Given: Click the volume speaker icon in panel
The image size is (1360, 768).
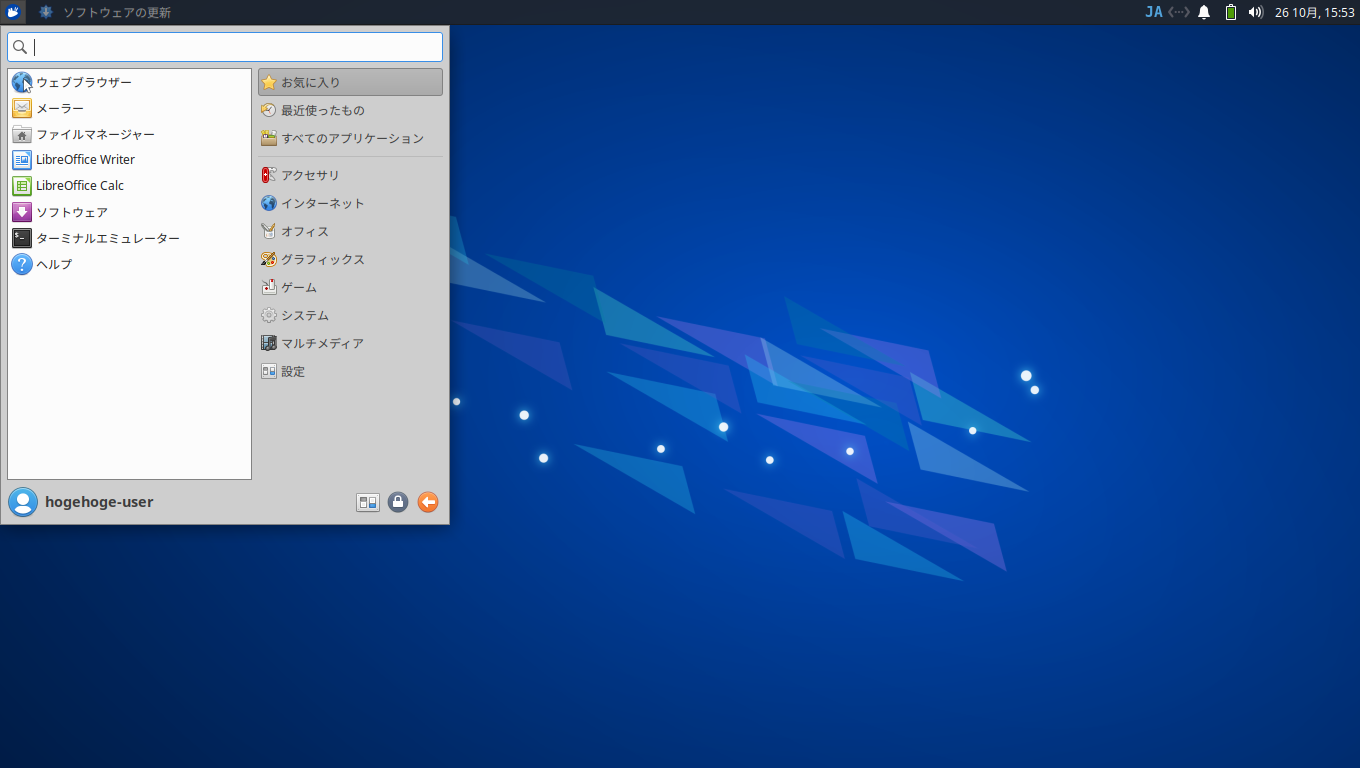Looking at the screenshot, I should (1256, 12).
